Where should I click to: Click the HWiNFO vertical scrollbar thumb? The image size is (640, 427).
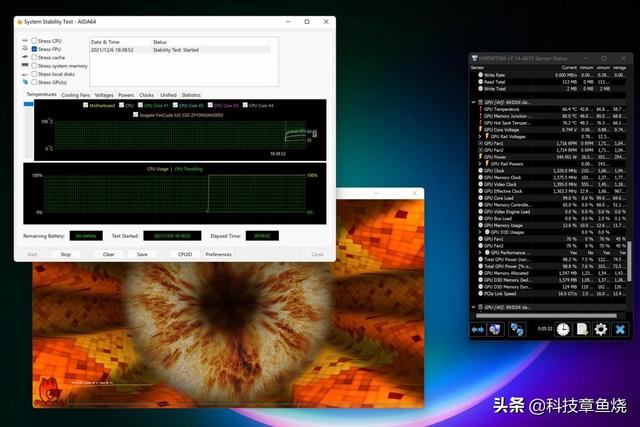[629, 261]
